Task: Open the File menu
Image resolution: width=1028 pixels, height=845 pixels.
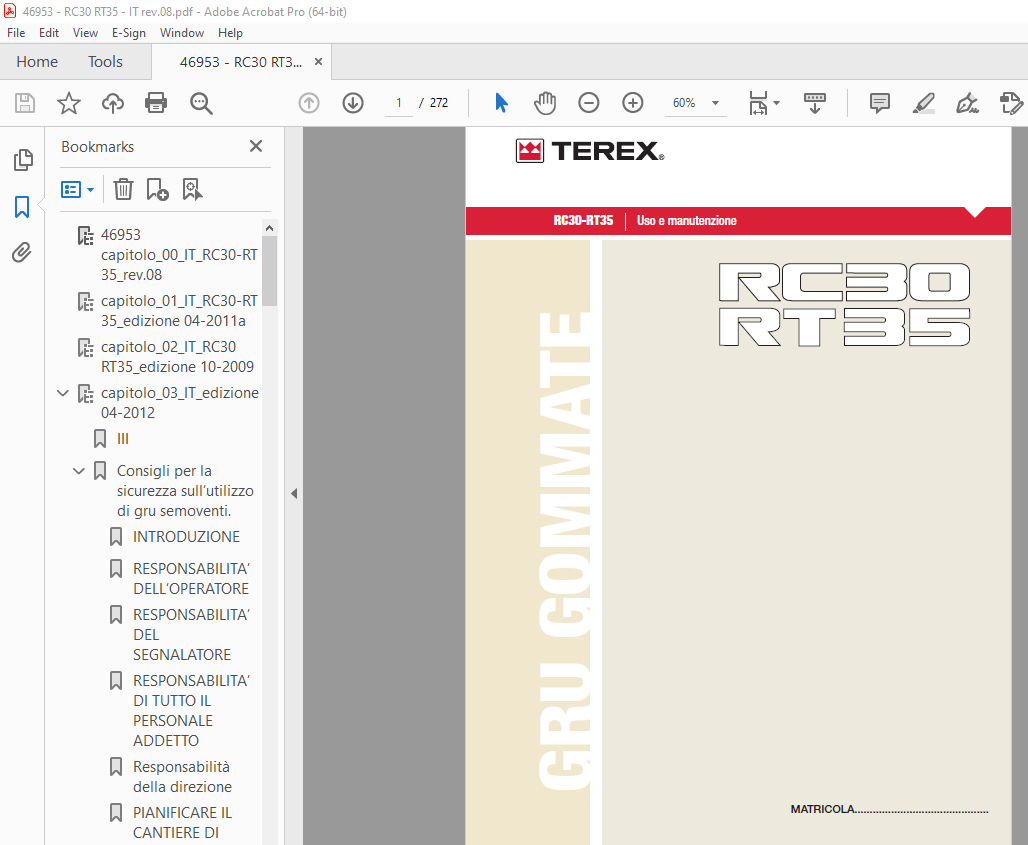Action: click(16, 33)
